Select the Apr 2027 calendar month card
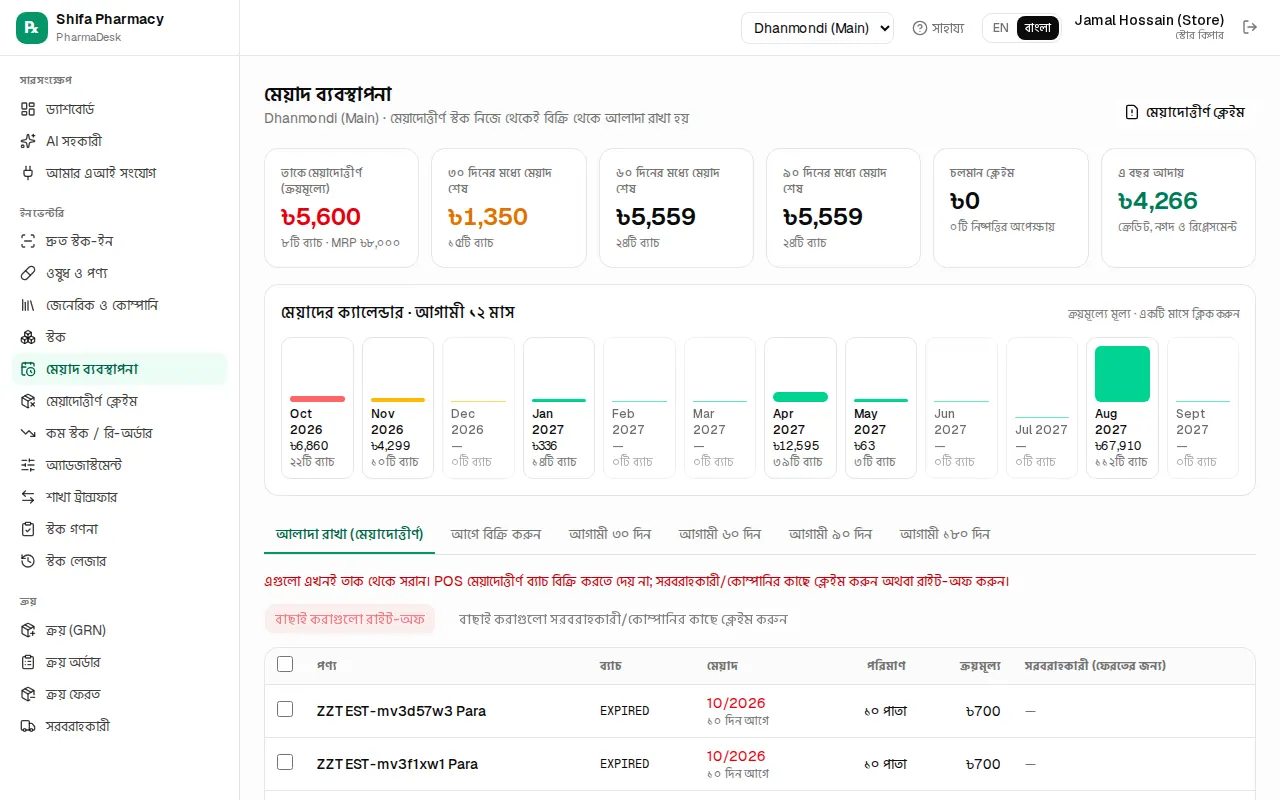The width and height of the screenshot is (1280, 800). click(x=800, y=408)
